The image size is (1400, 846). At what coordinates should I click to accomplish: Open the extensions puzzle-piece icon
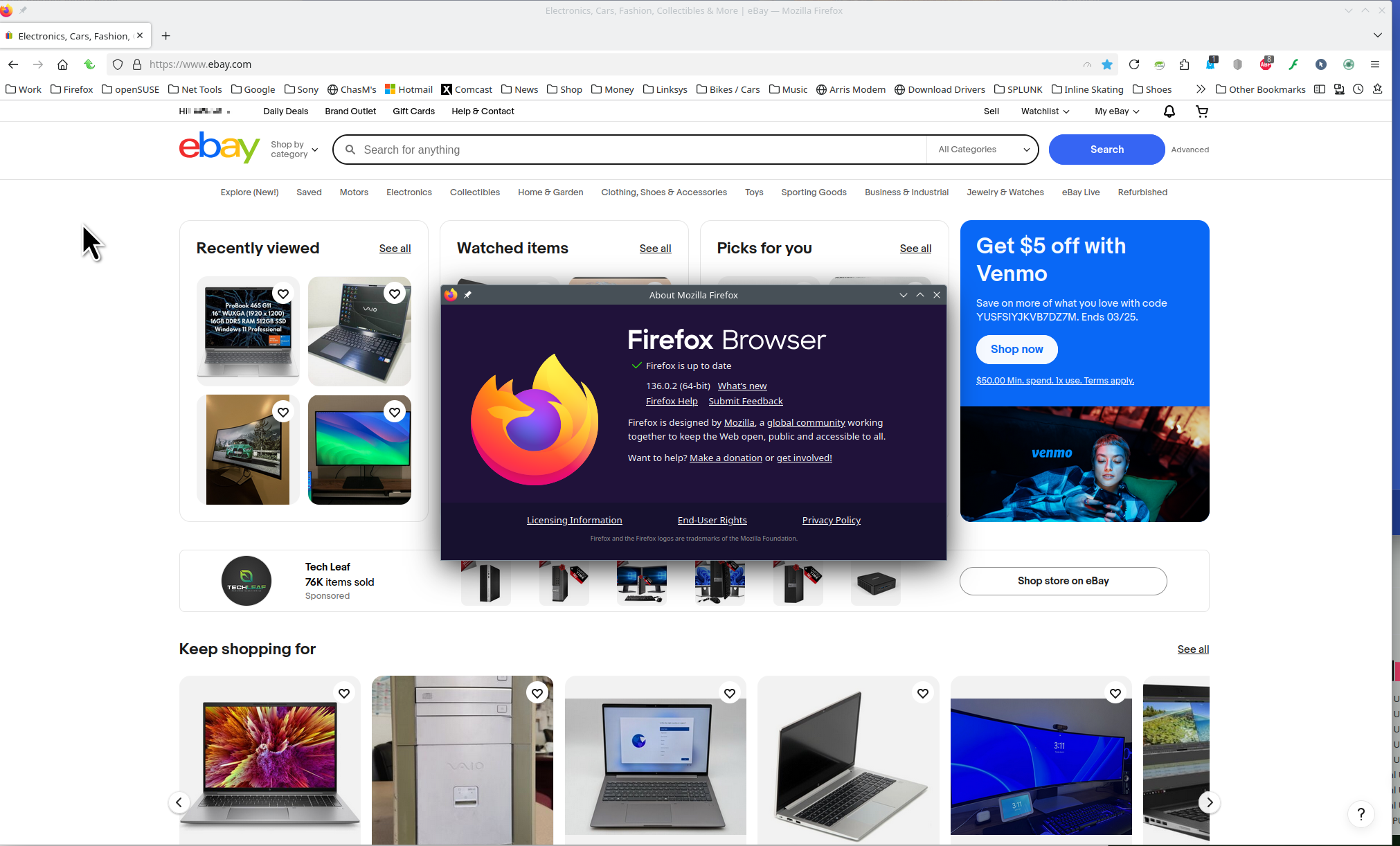[x=1184, y=64]
